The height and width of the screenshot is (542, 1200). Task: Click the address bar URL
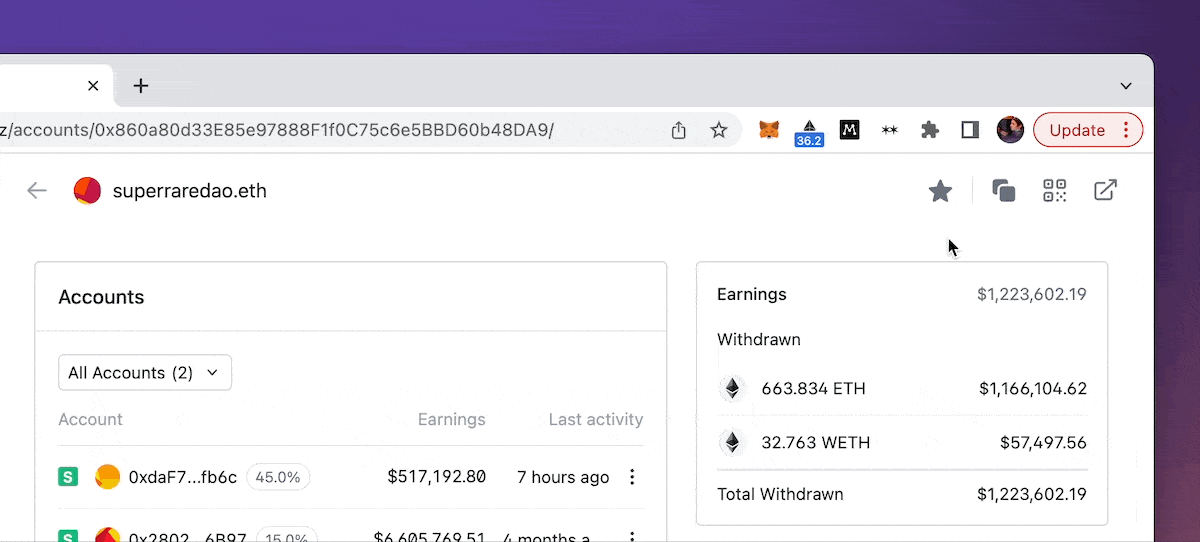(x=277, y=130)
